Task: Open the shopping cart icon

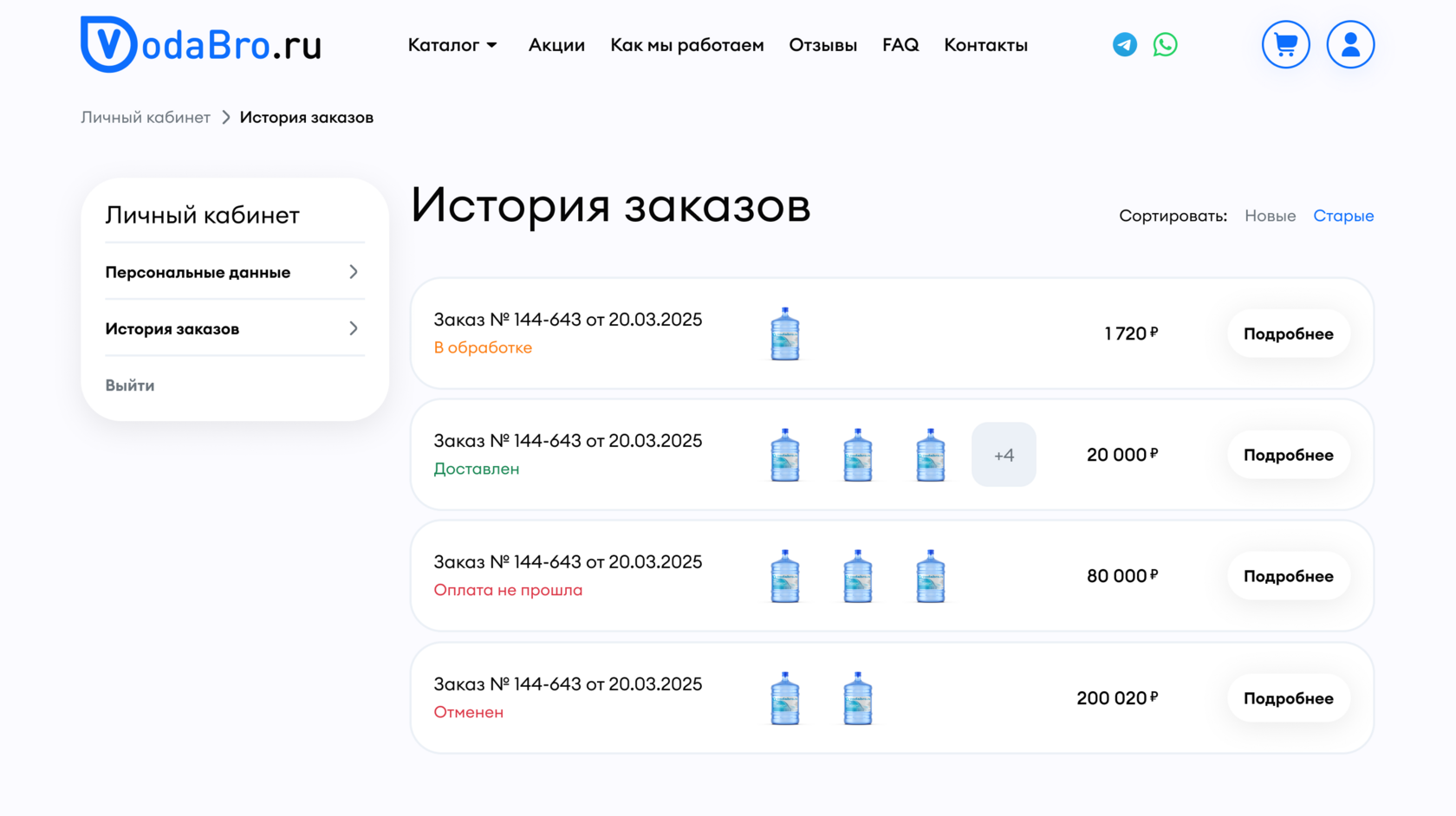Action: (1285, 44)
